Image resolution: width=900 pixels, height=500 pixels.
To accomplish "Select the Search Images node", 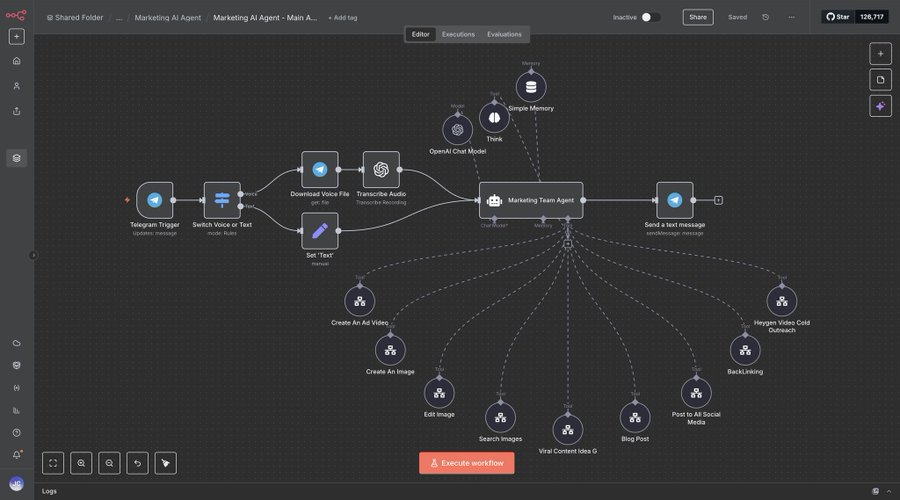I will pos(501,418).
